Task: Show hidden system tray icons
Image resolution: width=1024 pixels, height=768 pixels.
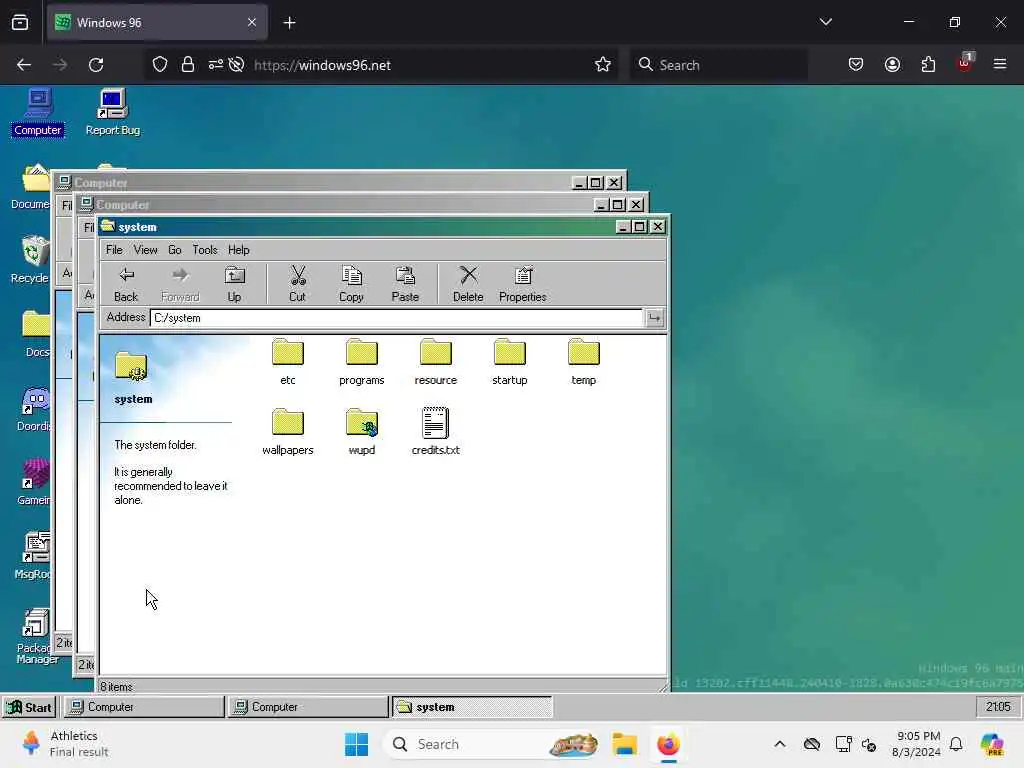Action: click(x=780, y=744)
